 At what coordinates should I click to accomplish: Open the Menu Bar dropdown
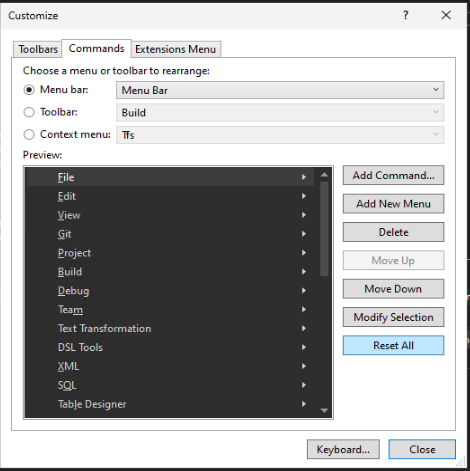pos(280,90)
